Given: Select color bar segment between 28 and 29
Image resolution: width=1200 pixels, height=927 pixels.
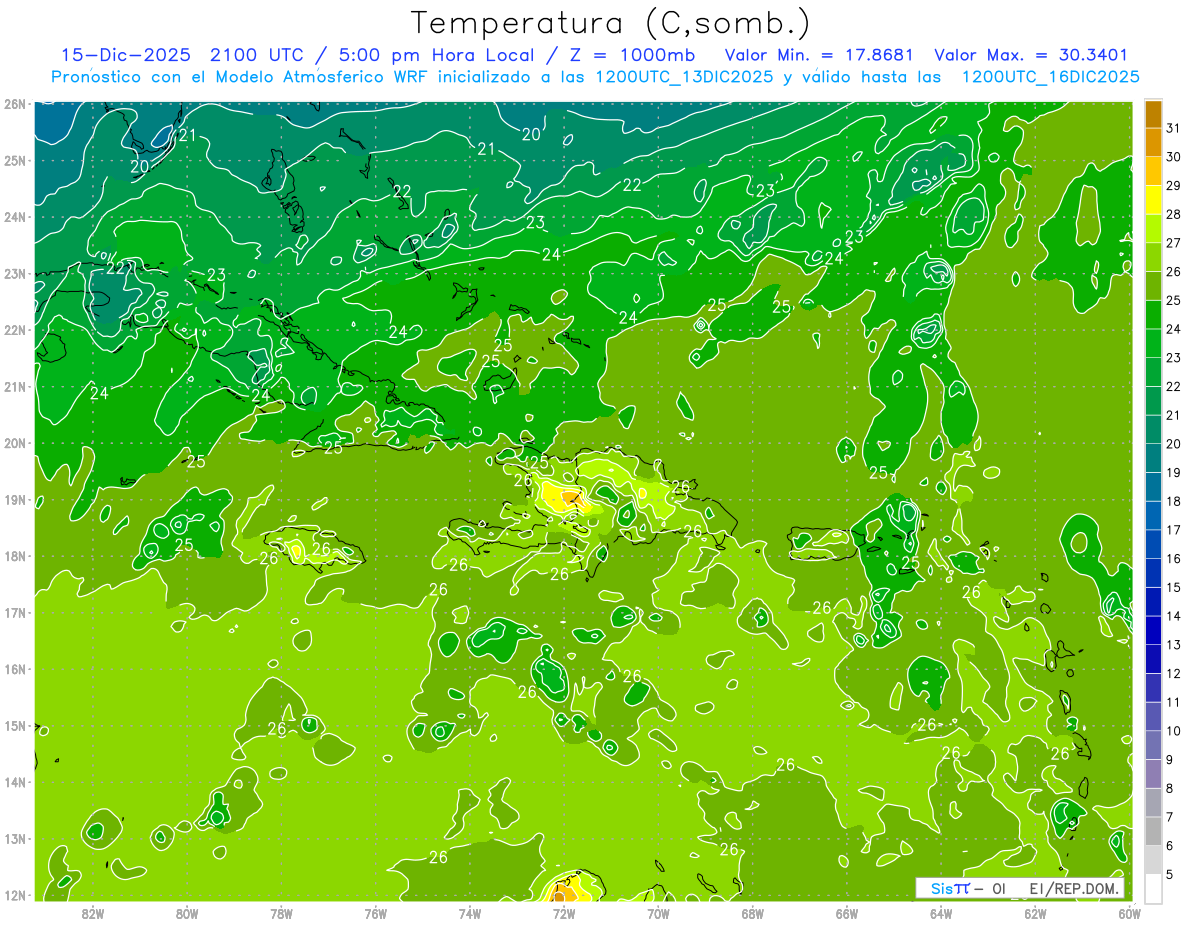Looking at the screenshot, I should (x=1153, y=200).
